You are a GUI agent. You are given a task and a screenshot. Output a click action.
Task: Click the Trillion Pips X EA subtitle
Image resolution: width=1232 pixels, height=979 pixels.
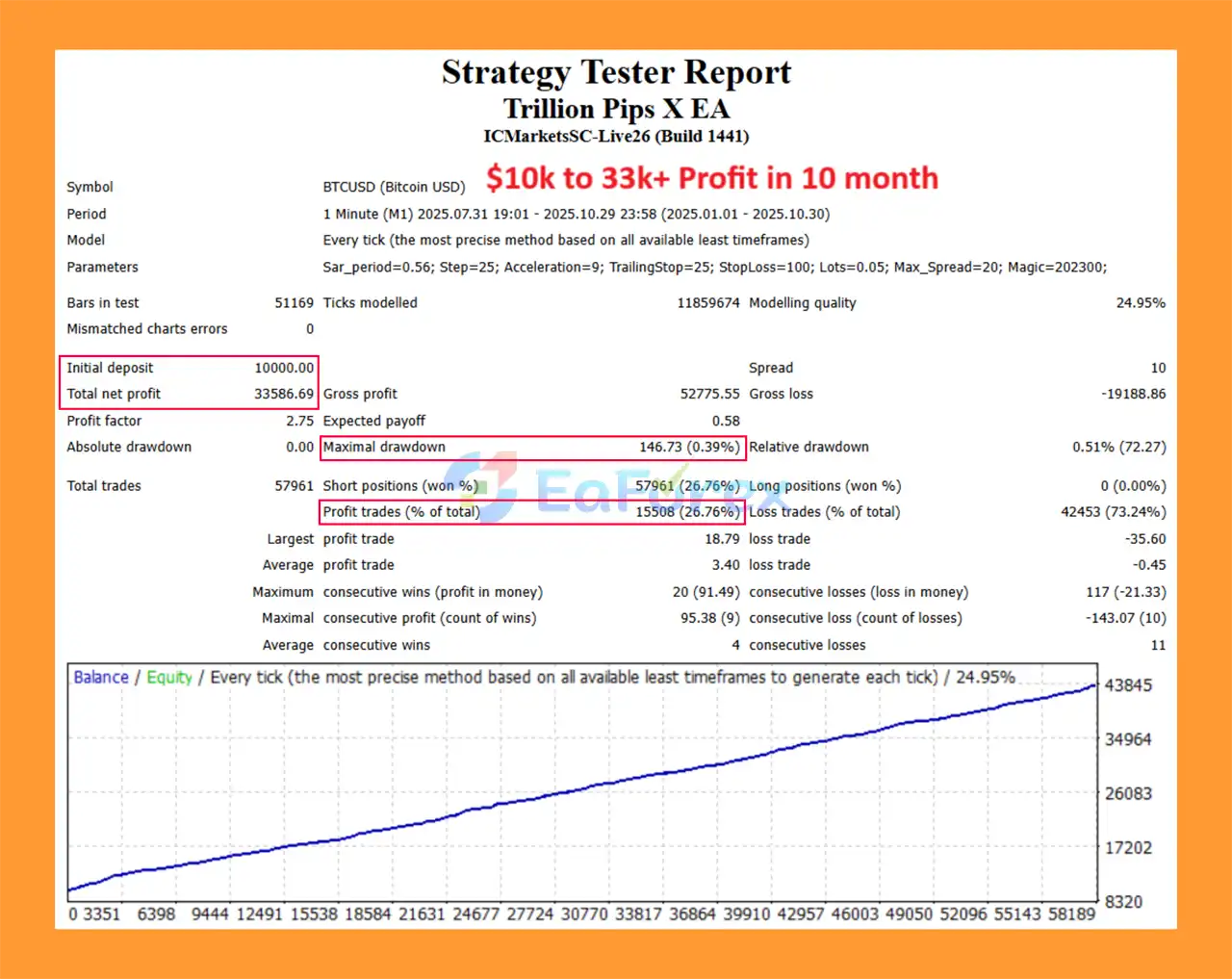point(615,109)
